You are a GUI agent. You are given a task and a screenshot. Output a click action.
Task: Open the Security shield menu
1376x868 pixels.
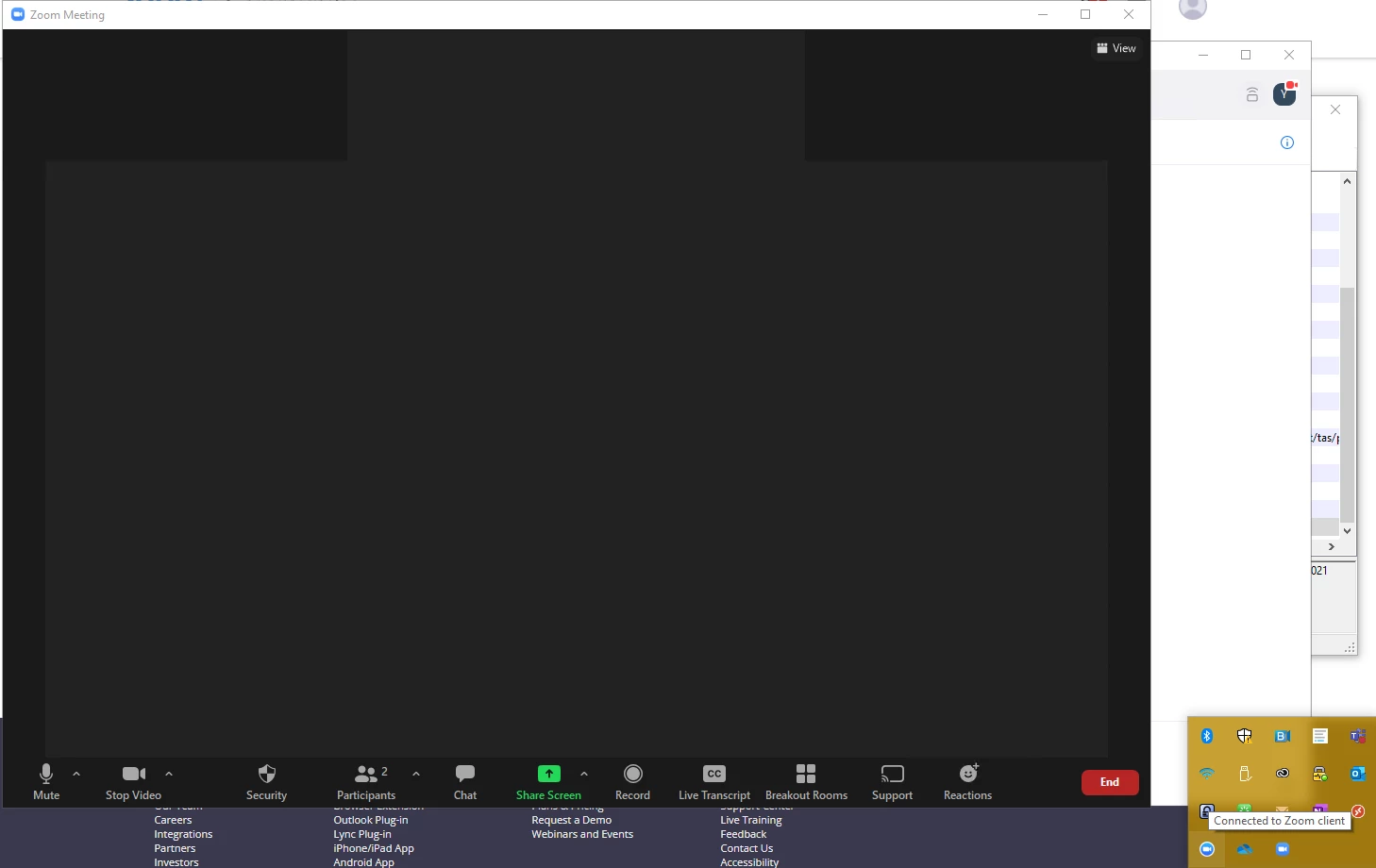pyautogui.click(x=266, y=782)
